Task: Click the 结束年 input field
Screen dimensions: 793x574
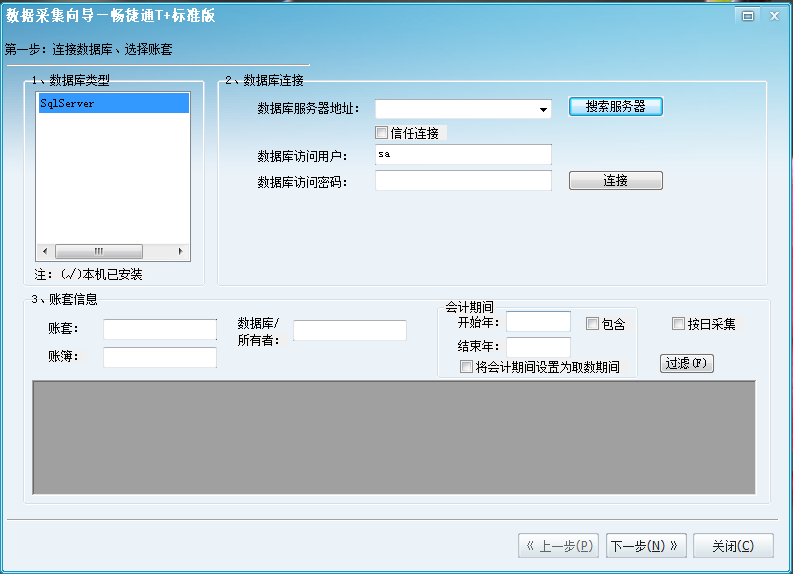Action: pos(538,347)
